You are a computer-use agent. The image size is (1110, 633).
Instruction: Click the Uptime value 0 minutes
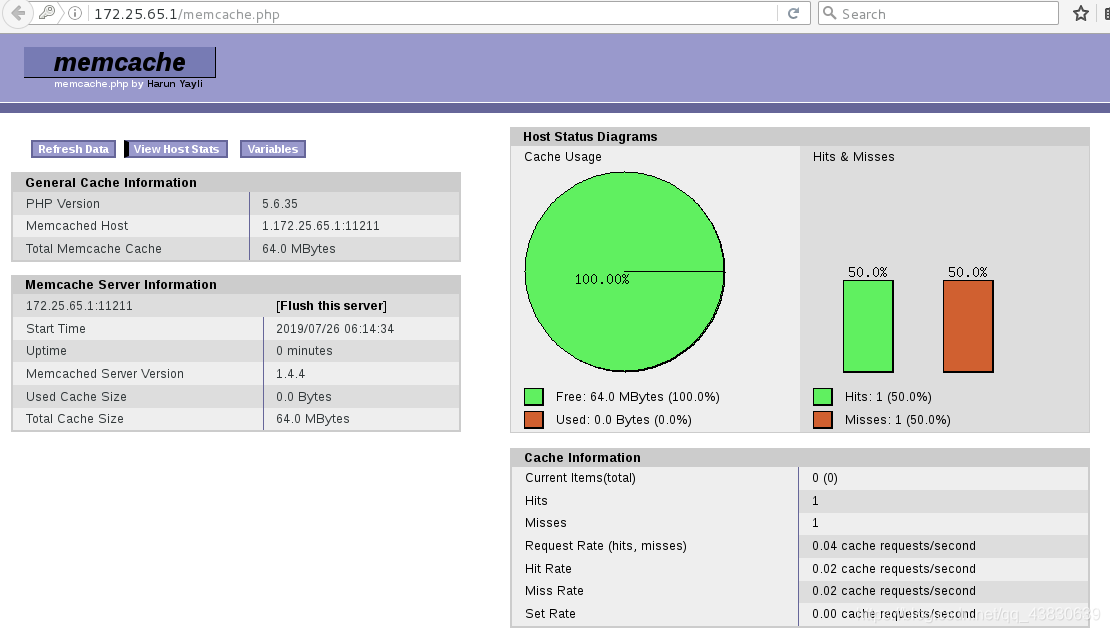coord(304,351)
